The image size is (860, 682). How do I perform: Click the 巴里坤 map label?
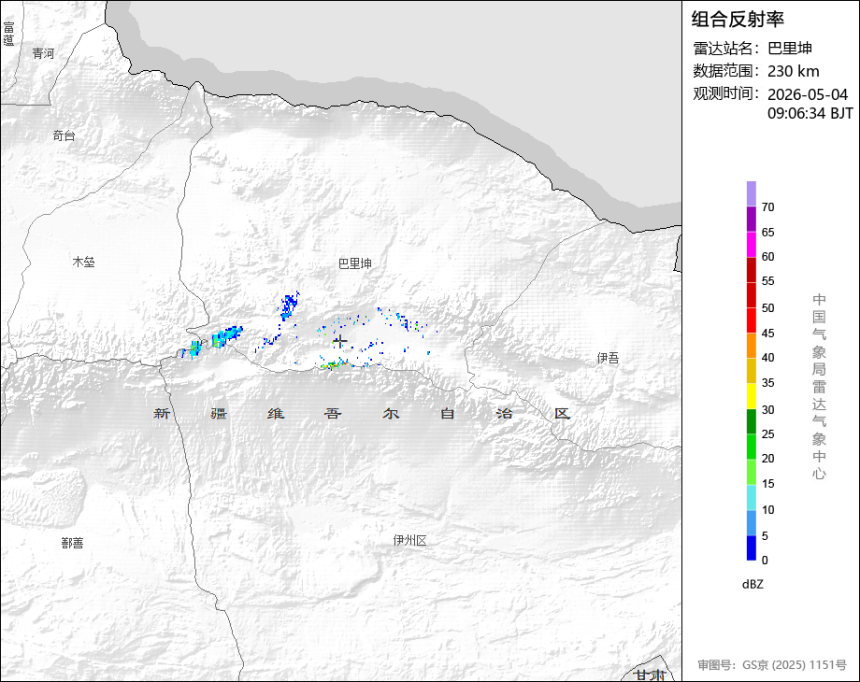tap(355, 264)
